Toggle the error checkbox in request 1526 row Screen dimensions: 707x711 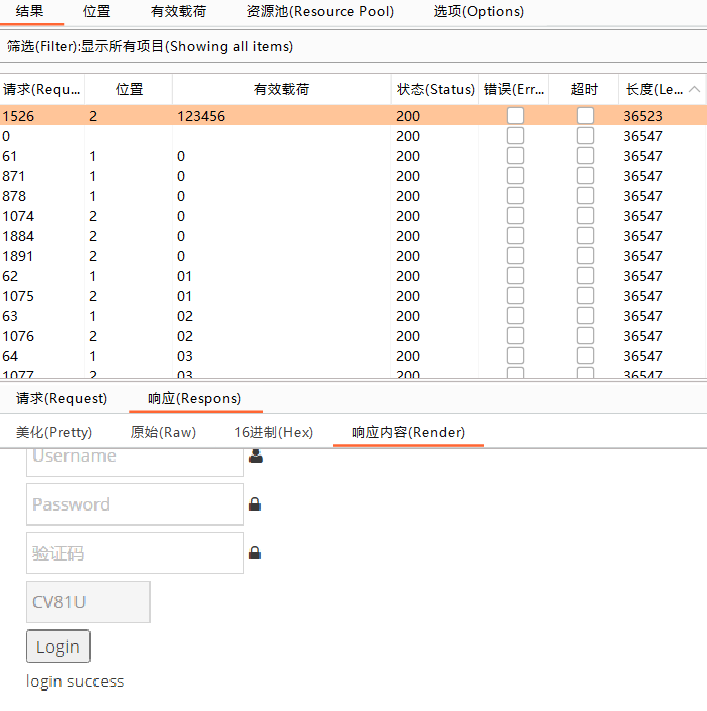[x=515, y=116]
